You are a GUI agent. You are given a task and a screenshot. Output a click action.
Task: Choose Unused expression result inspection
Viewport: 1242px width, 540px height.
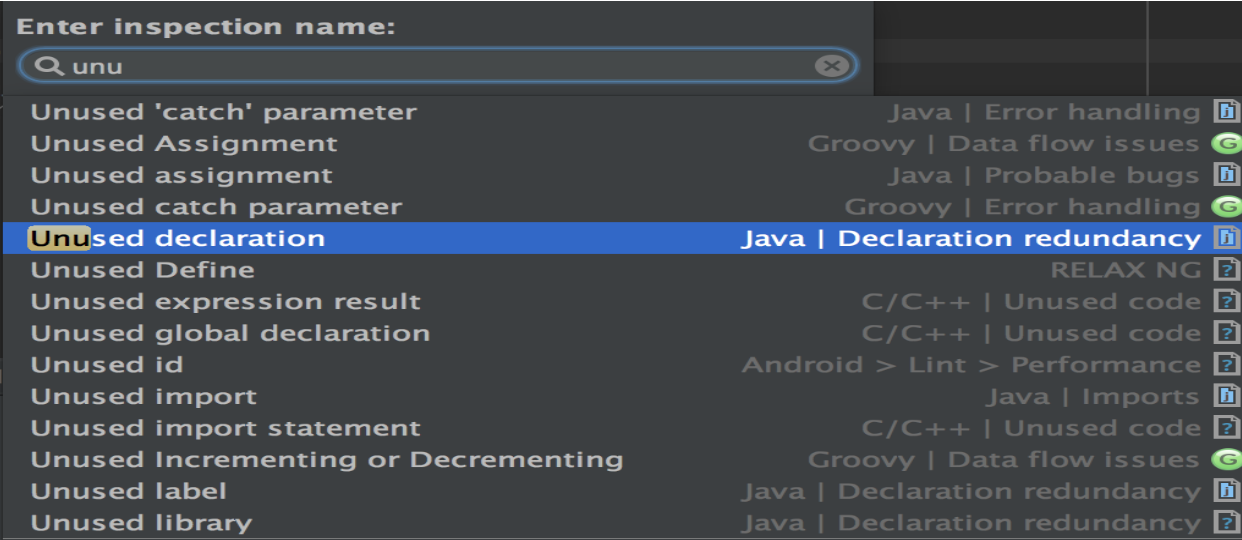226,302
